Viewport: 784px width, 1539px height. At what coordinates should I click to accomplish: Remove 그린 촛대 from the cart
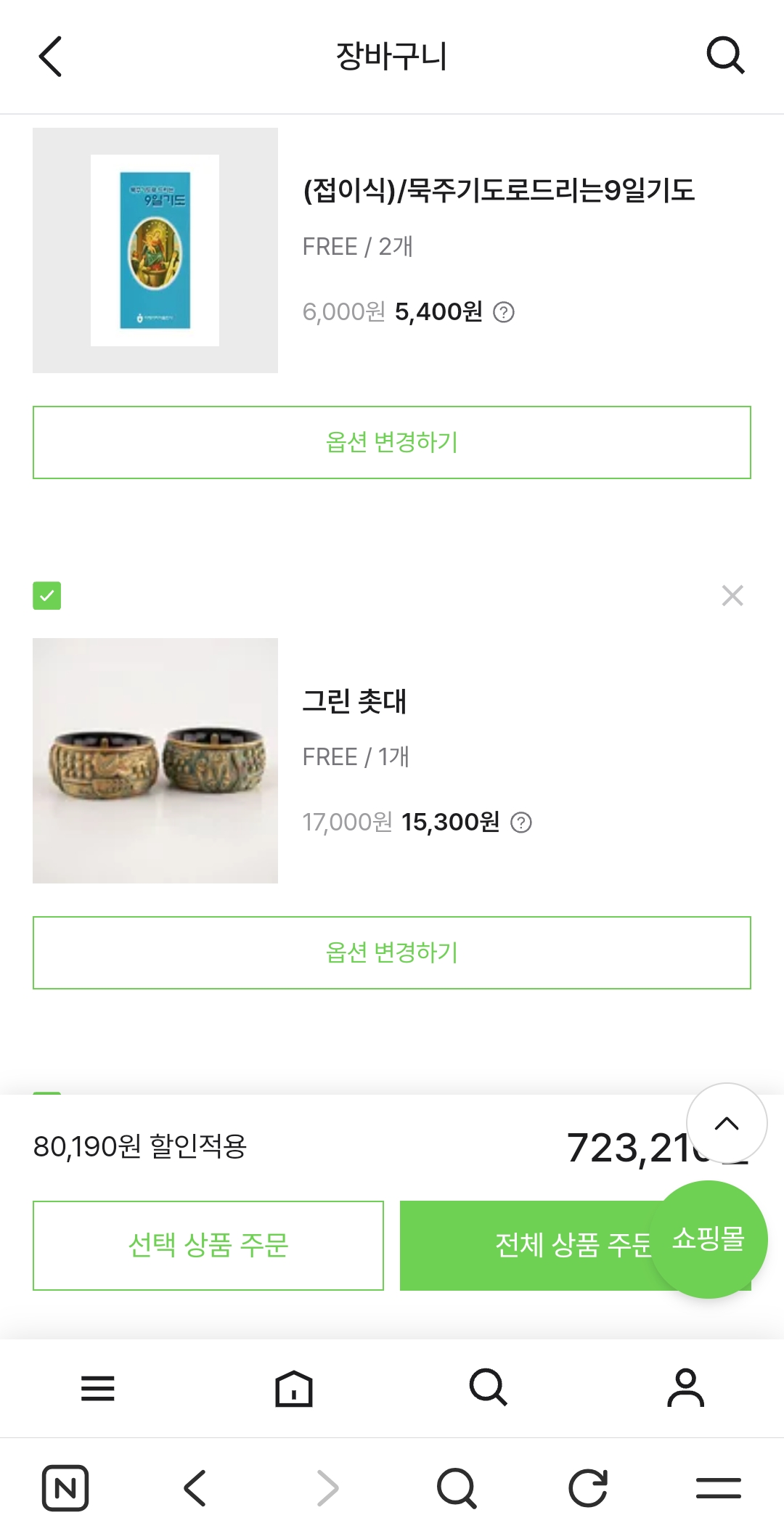click(732, 596)
